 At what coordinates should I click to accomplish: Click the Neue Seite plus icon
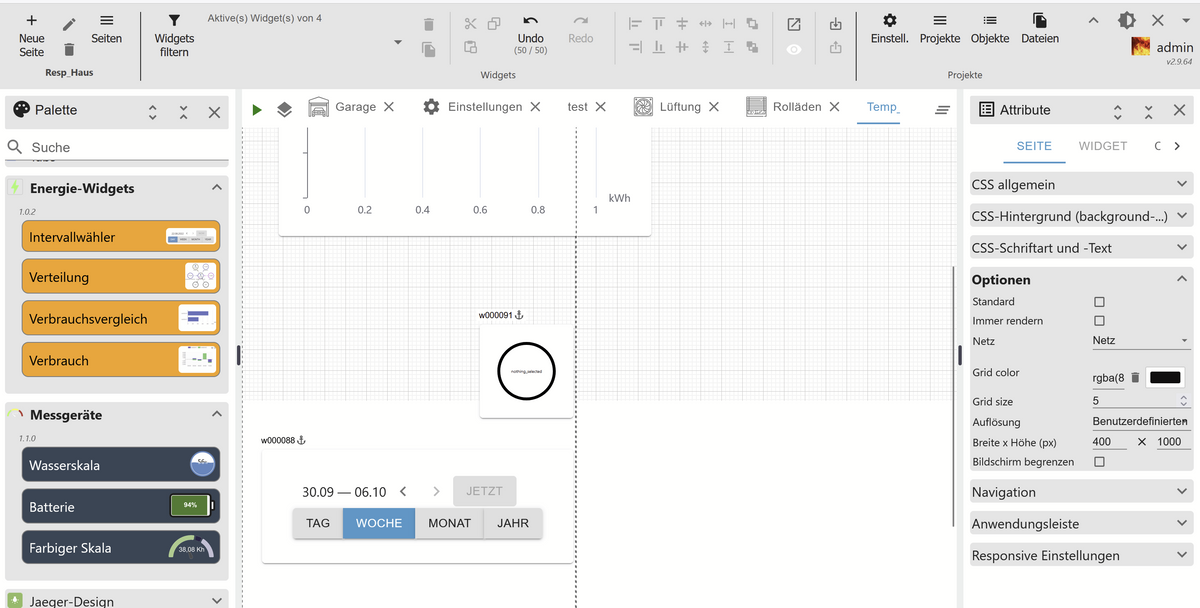[32, 21]
